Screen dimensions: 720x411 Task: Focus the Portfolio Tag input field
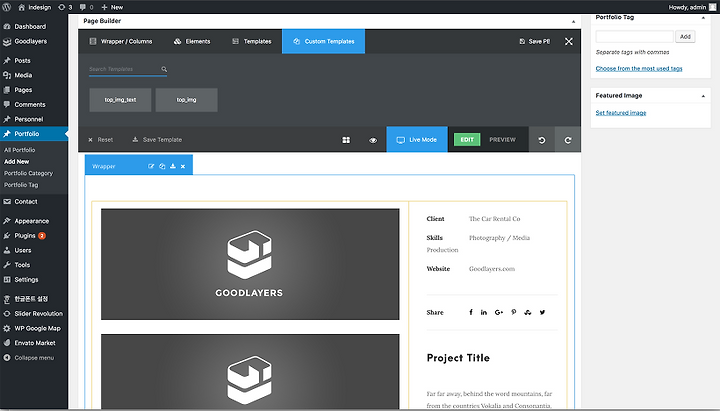tap(635, 36)
